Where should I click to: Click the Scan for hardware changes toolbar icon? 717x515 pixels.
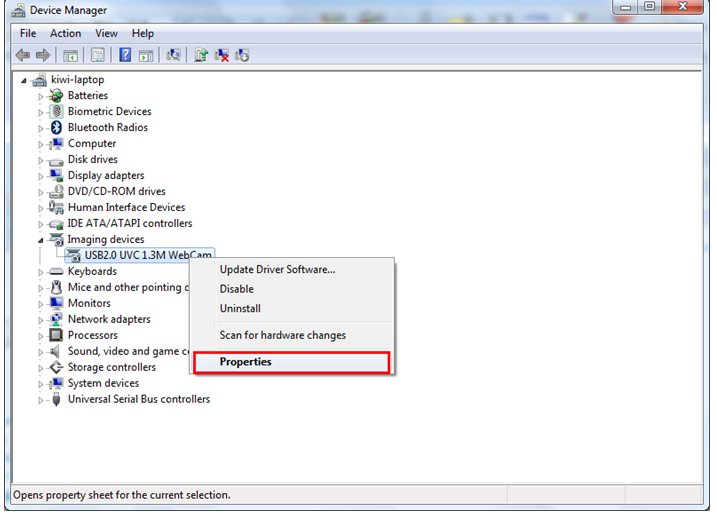coord(174,56)
